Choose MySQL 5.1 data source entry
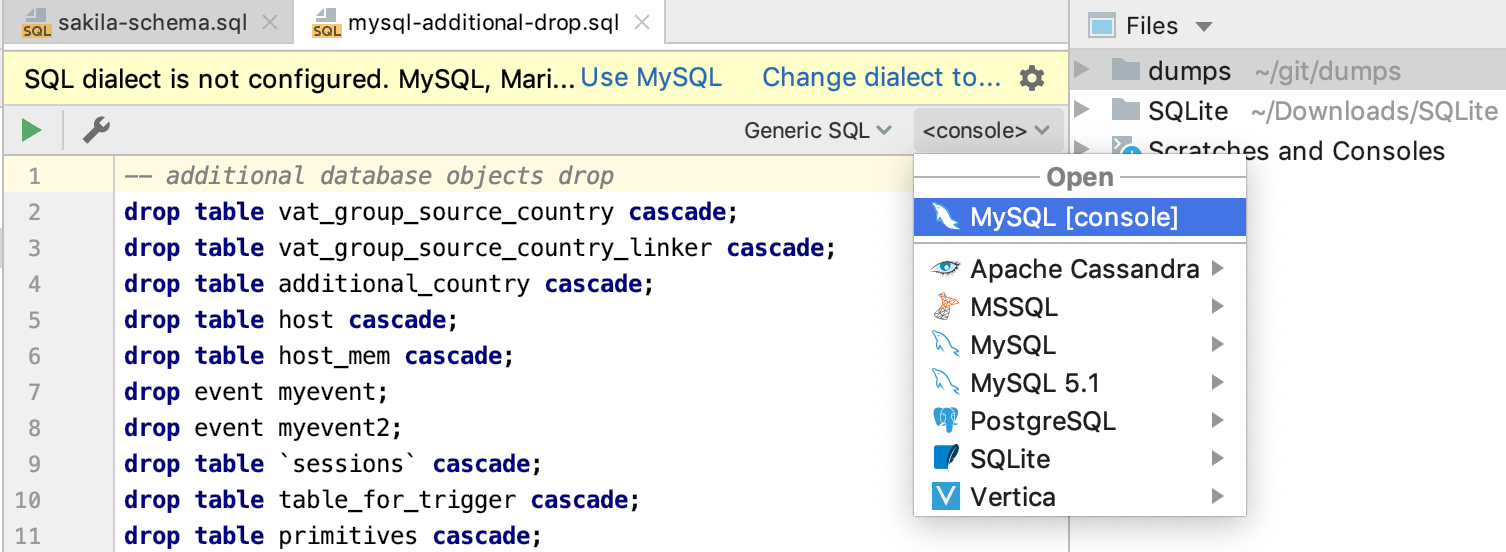 coord(1080,383)
